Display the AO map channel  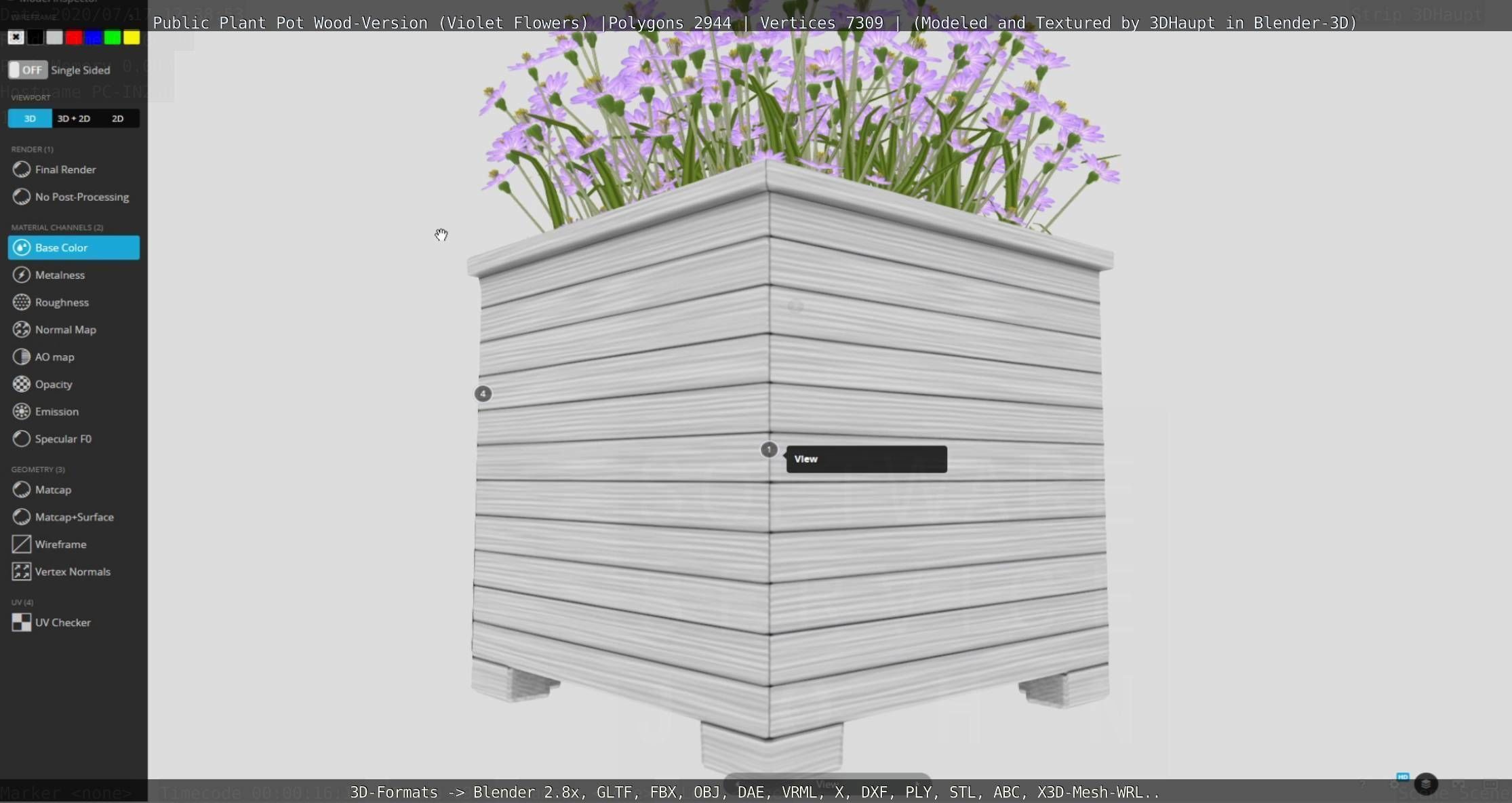[73, 357]
